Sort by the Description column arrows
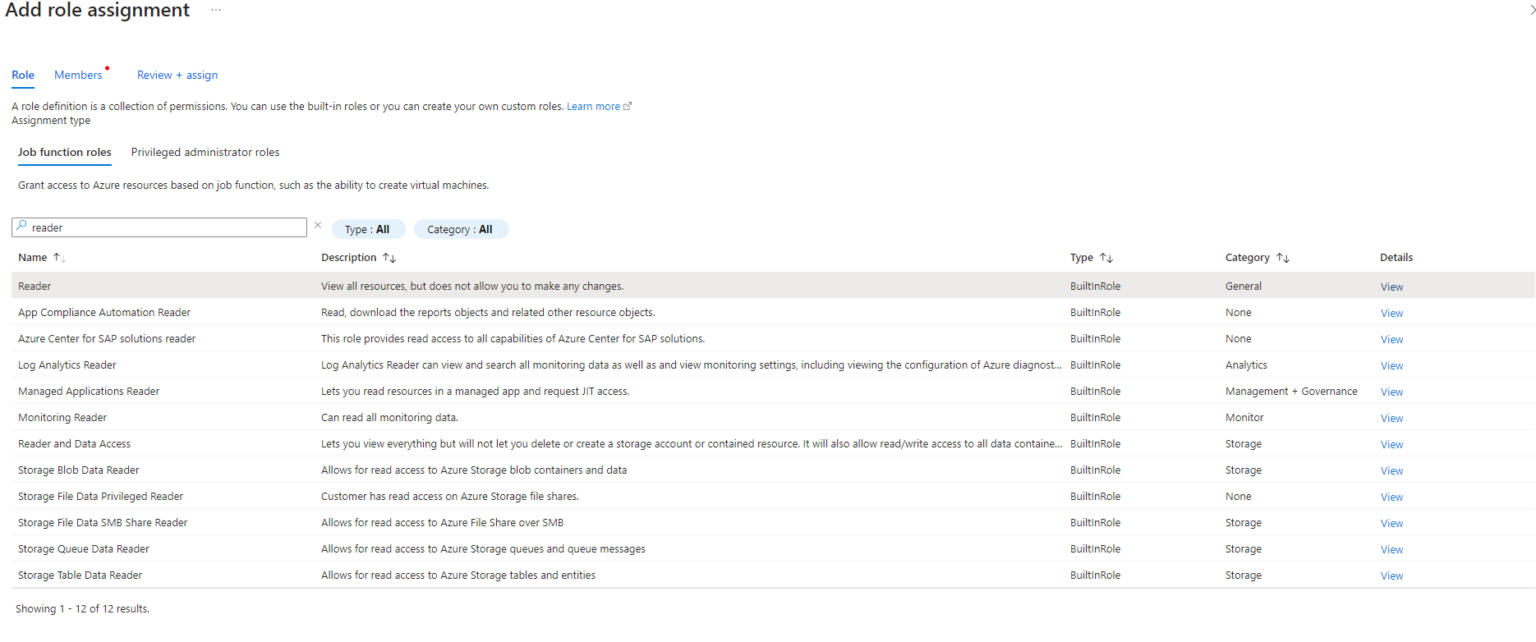This screenshot has width=1536, height=642. [x=389, y=258]
